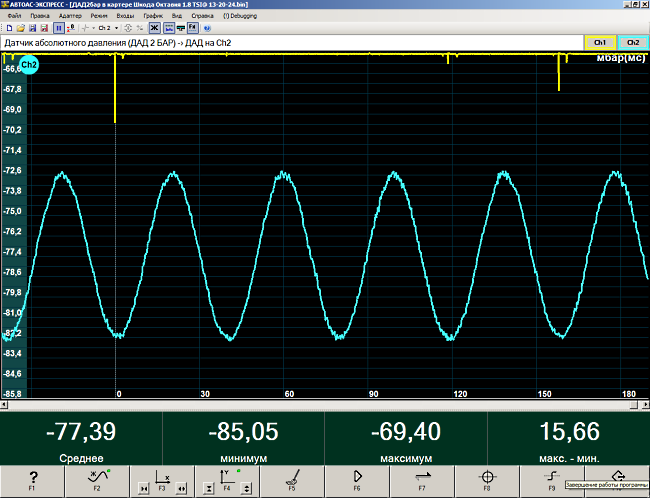Click the F1 help question mark button
650x498 pixels.
pos(32,479)
